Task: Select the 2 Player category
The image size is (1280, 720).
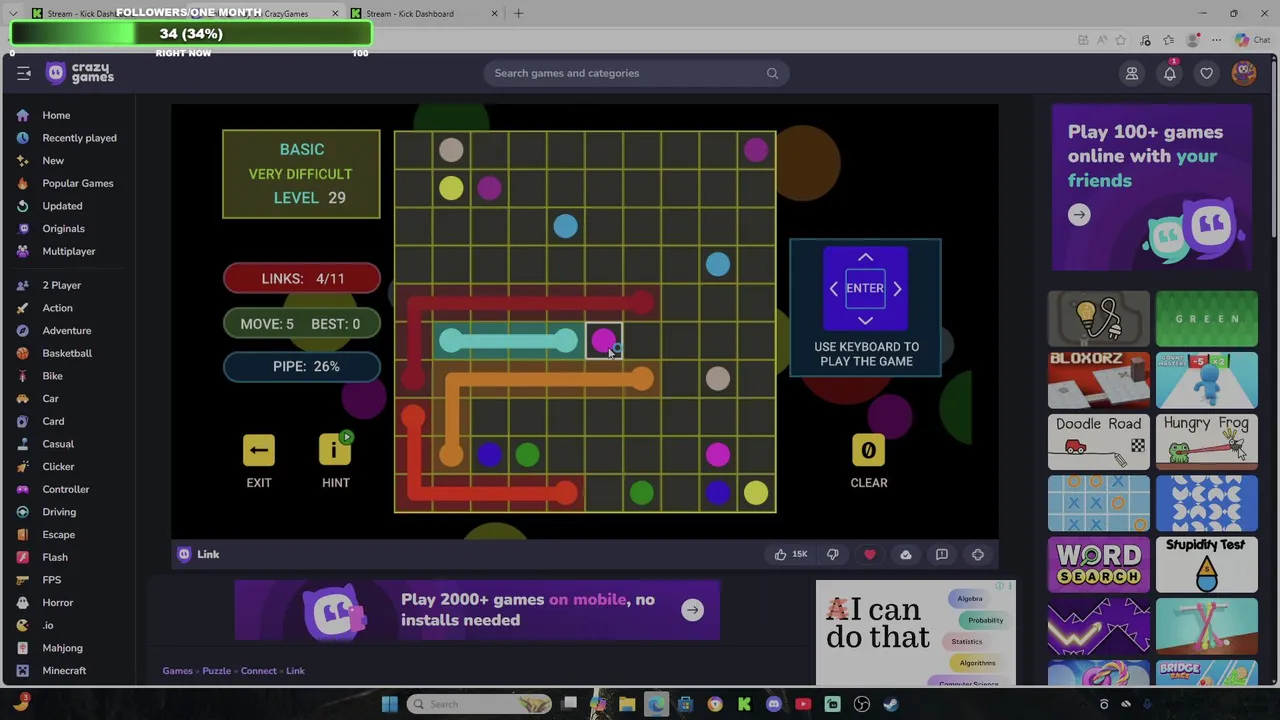Action: pos(62,285)
